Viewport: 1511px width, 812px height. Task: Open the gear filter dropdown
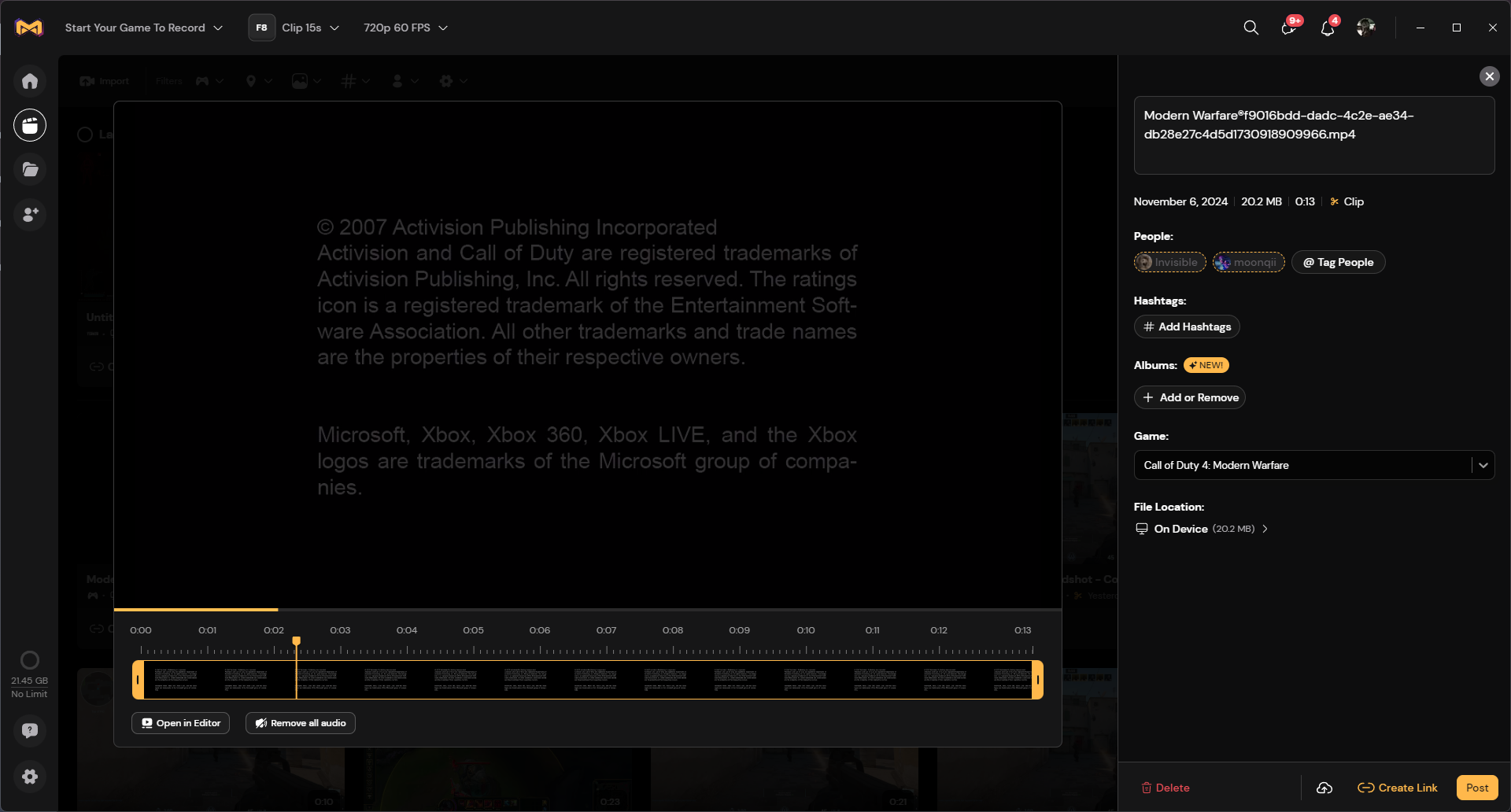click(453, 81)
